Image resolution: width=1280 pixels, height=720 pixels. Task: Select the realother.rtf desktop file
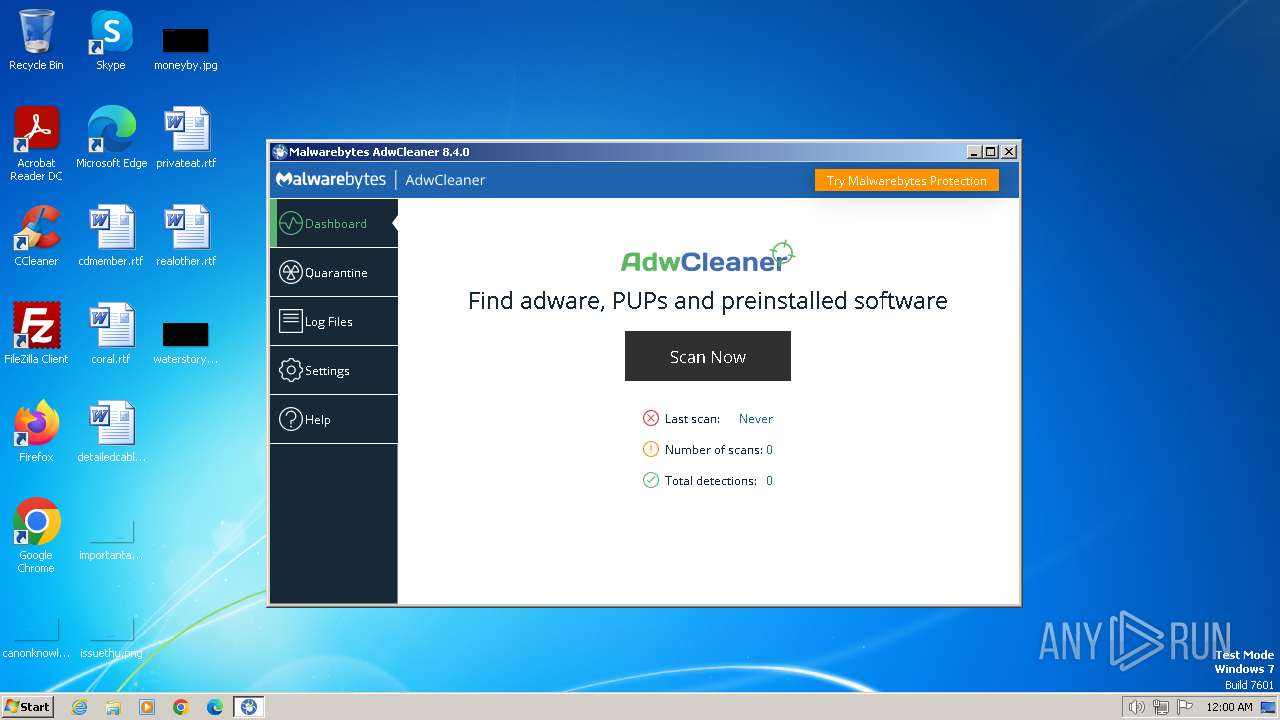pyautogui.click(x=186, y=236)
